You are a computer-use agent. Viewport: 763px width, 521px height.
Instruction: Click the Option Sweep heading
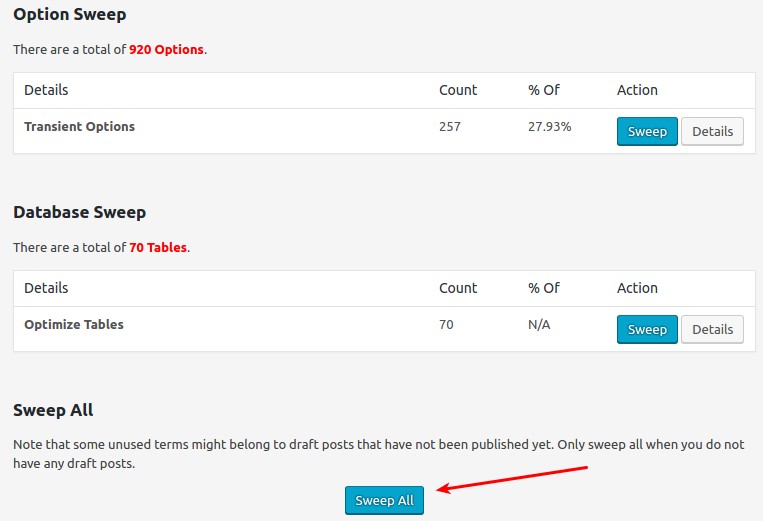click(70, 15)
